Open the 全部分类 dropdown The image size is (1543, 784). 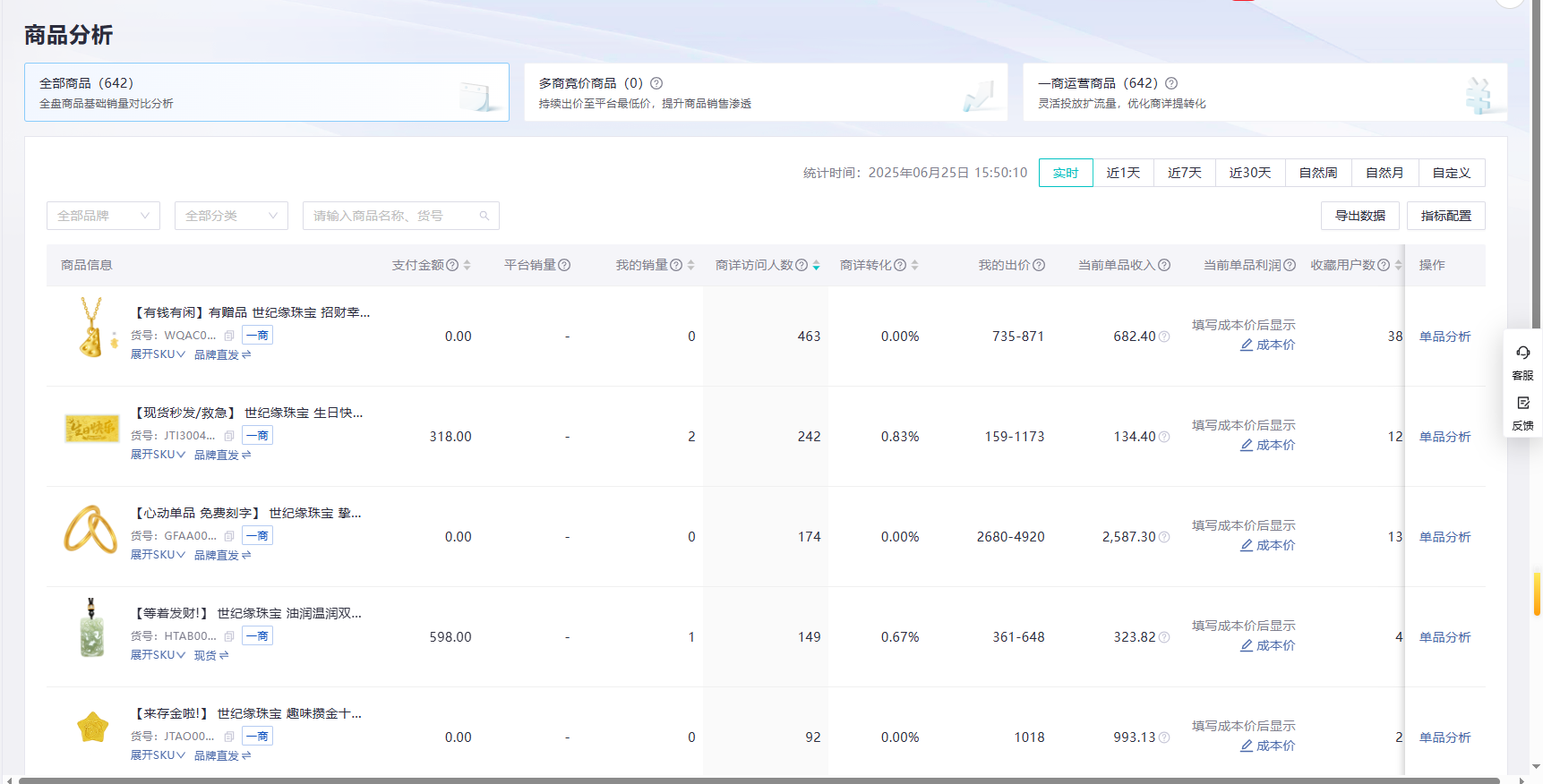point(231,216)
